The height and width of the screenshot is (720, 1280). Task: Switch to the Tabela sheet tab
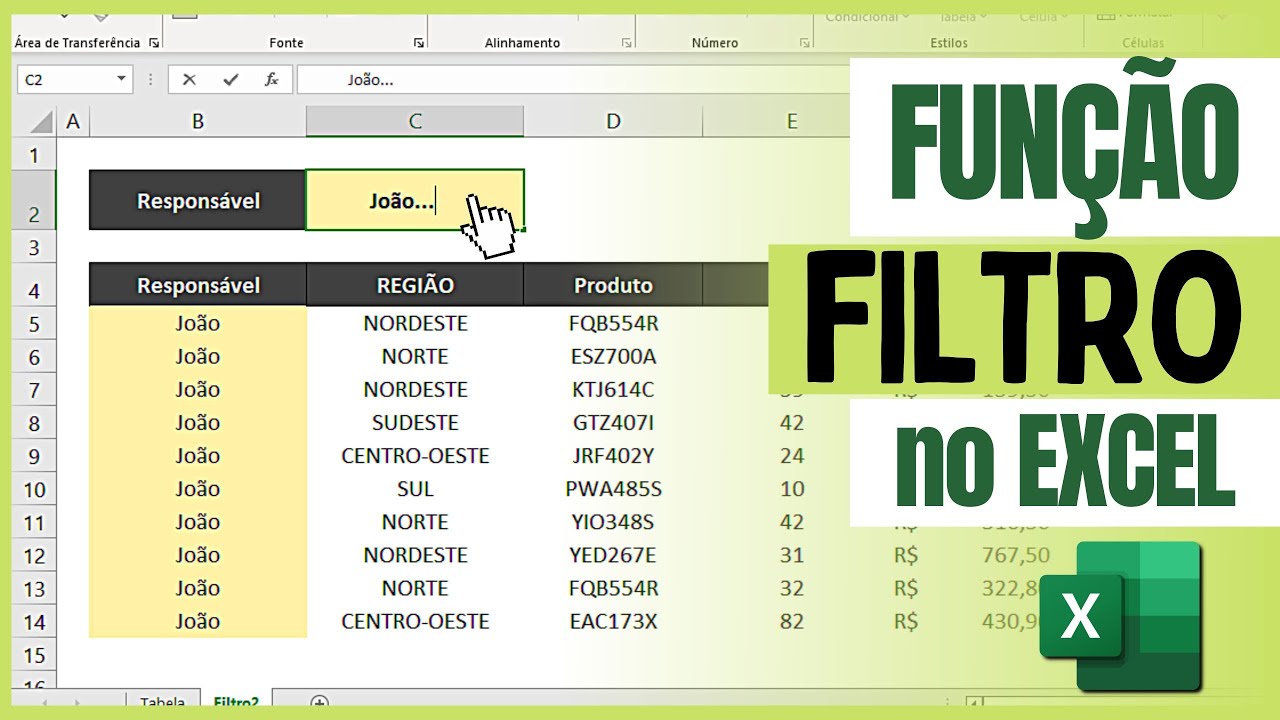point(162,702)
